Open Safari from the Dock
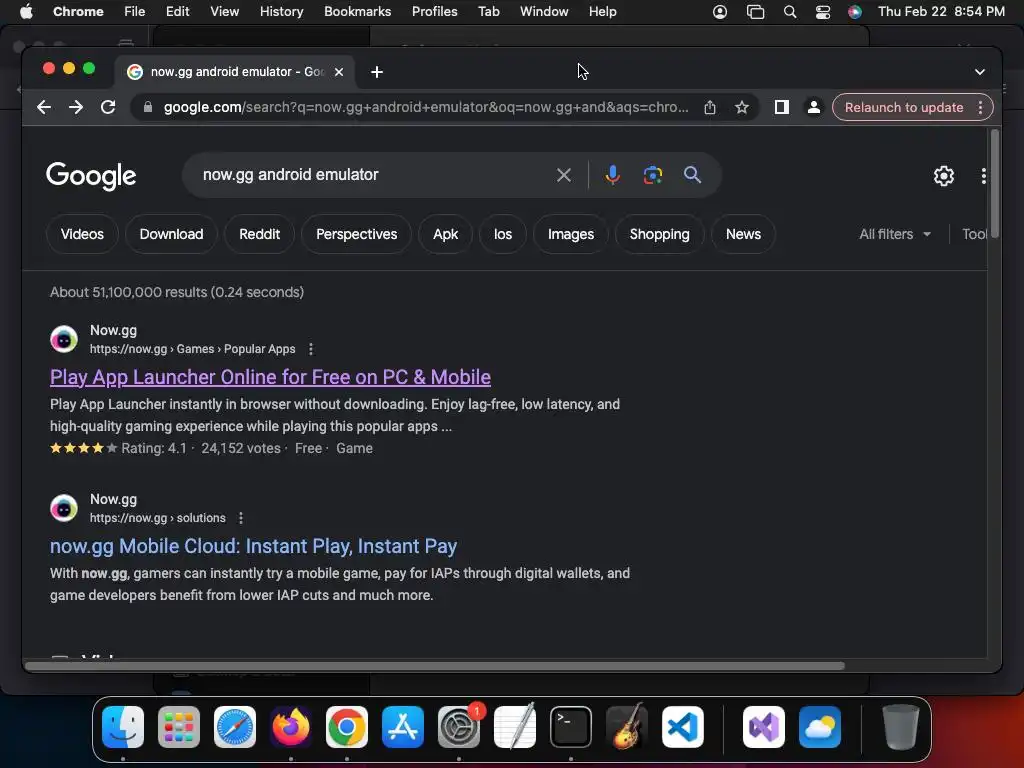Viewport: 1024px width, 768px height. (235, 727)
